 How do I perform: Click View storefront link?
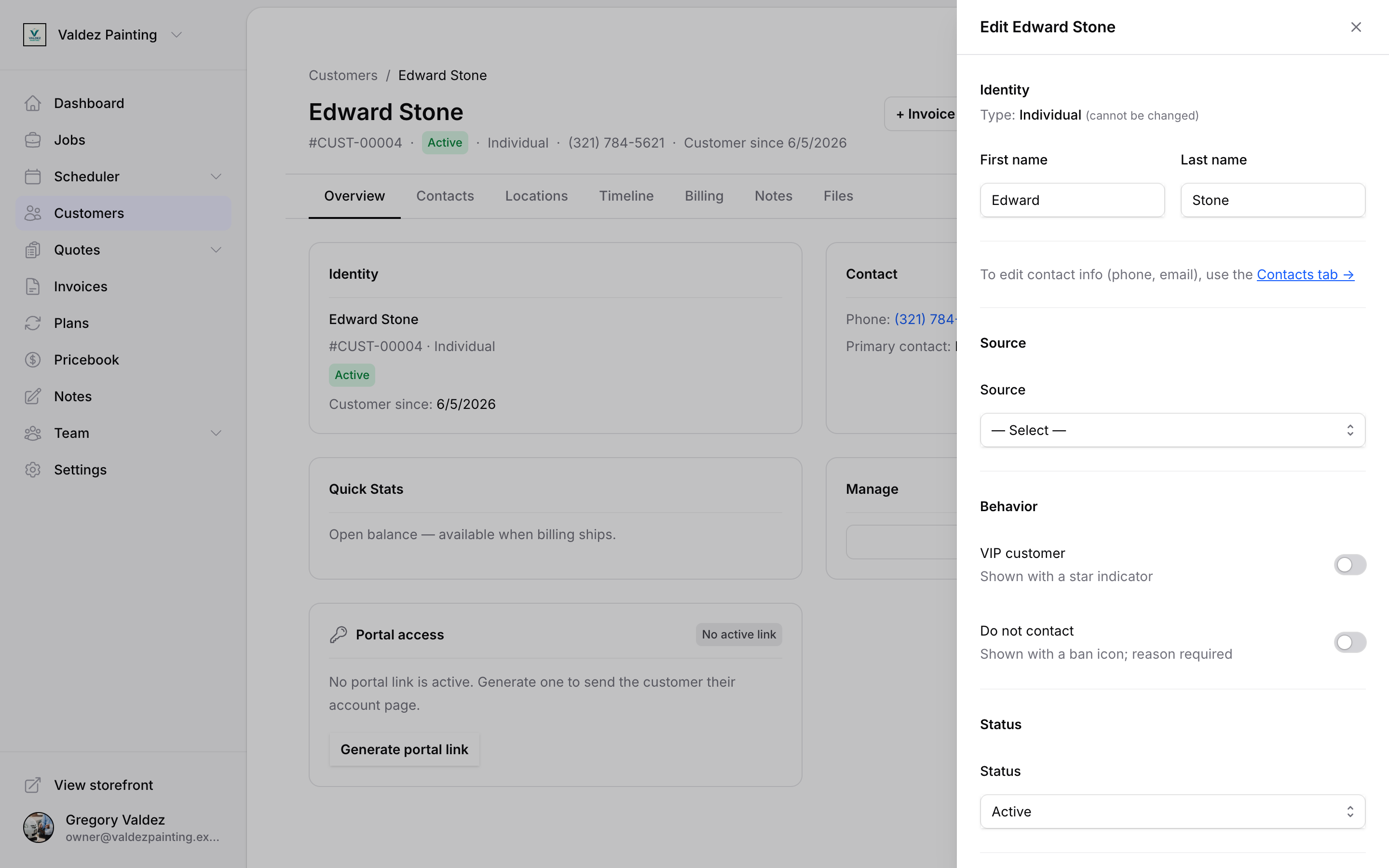coord(123,786)
